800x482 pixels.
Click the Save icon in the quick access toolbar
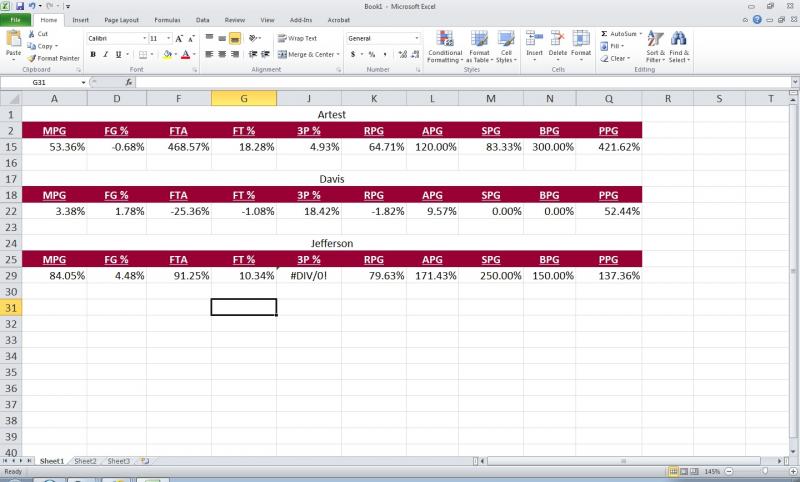pyautogui.click(x=20, y=6)
